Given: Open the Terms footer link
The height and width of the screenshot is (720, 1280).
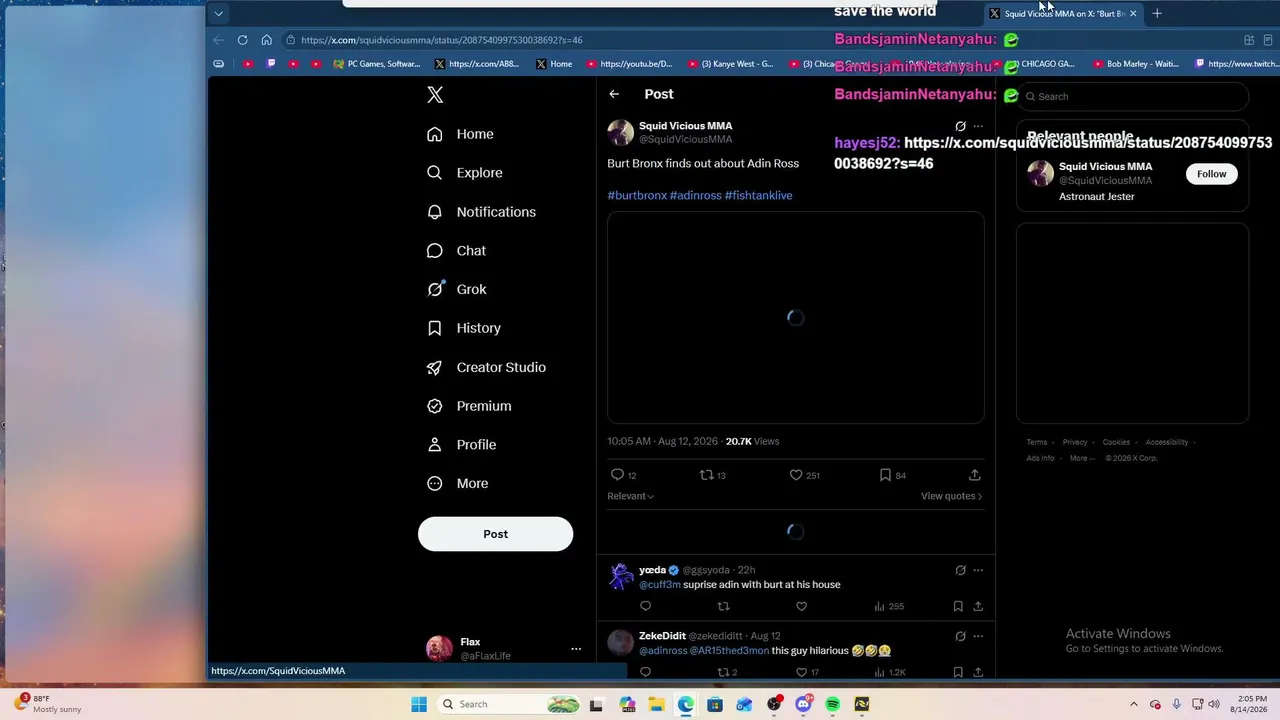Looking at the screenshot, I should click(1037, 442).
